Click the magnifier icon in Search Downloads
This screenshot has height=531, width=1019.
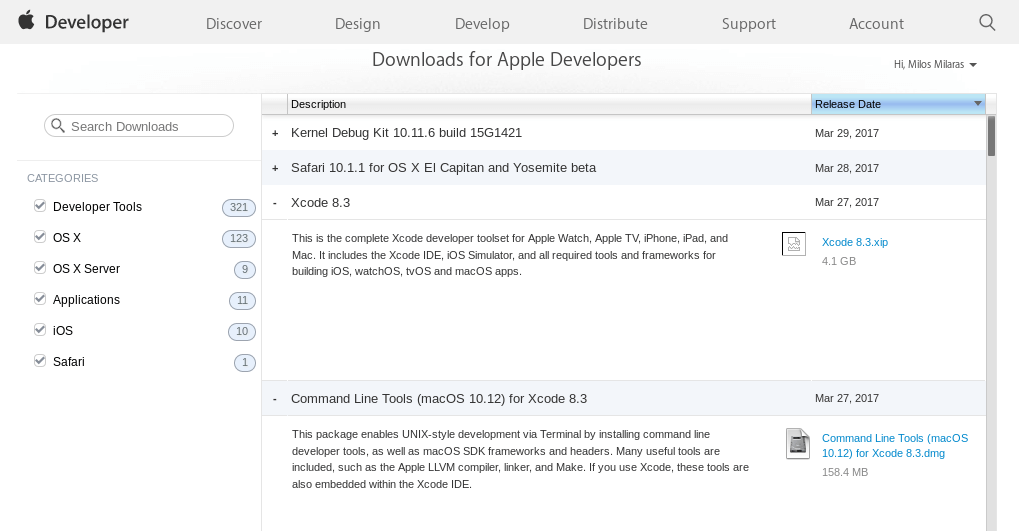click(58, 125)
